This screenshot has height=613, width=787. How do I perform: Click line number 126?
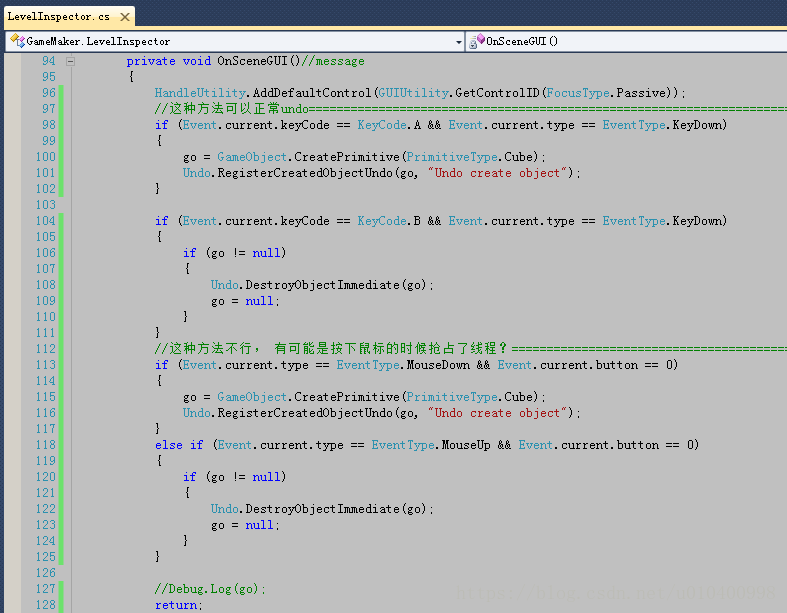pos(45,573)
